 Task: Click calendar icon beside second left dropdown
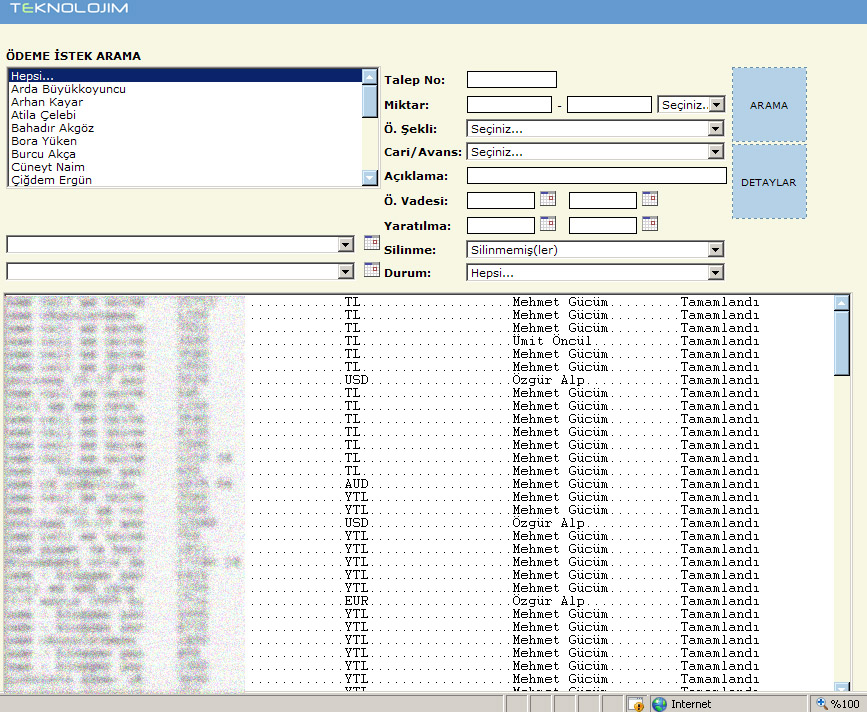[x=371, y=270]
